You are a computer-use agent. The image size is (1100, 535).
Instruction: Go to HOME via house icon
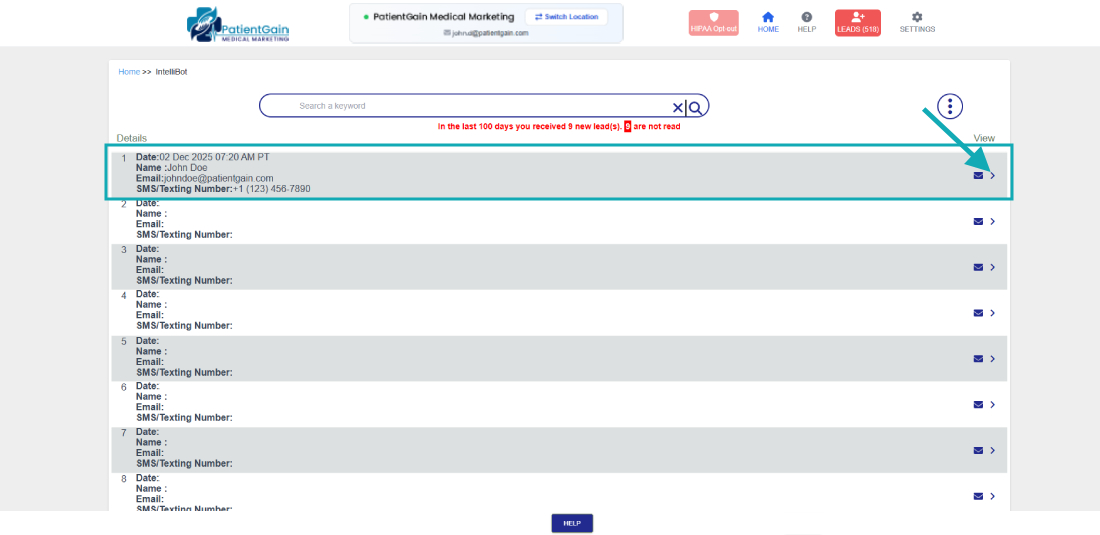[768, 22]
